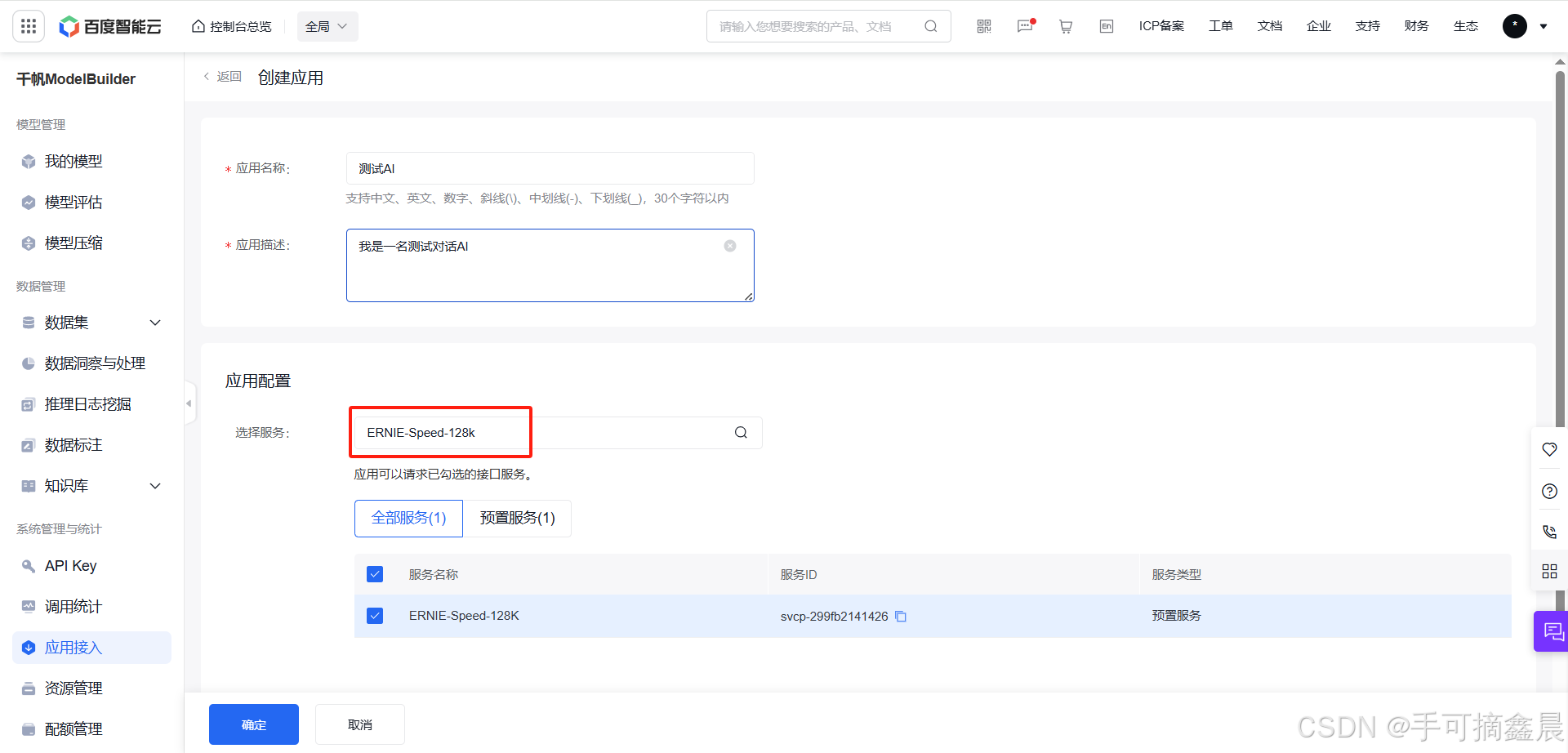Open the help question mark icon
Image resolution: width=1568 pixels, height=753 pixels.
(1549, 491)
